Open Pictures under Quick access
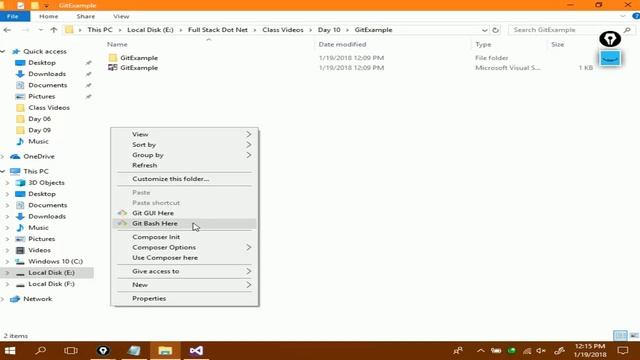Viewport: 640px width, 360px height. (42, 96)
